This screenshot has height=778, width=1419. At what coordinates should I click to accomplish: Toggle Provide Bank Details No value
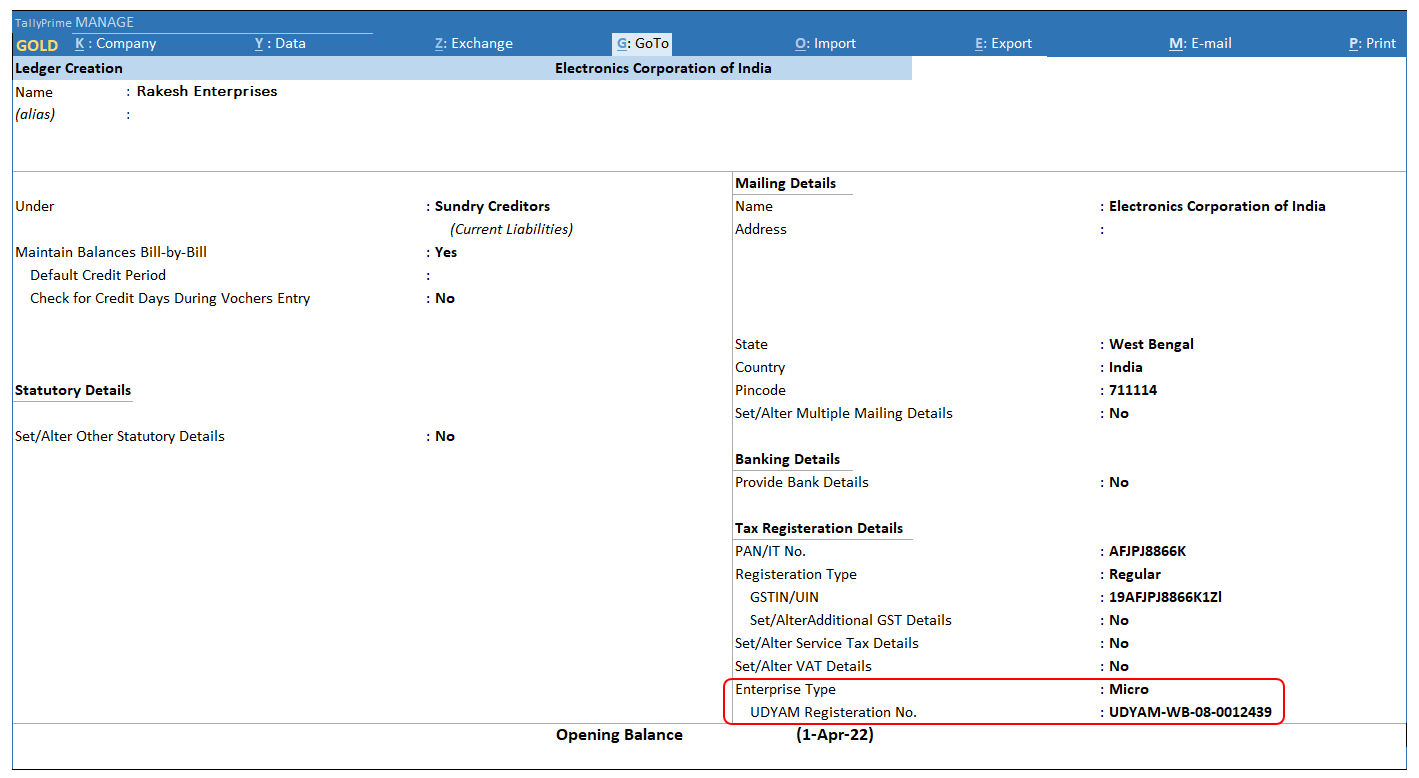click(x=1119, y=483)
